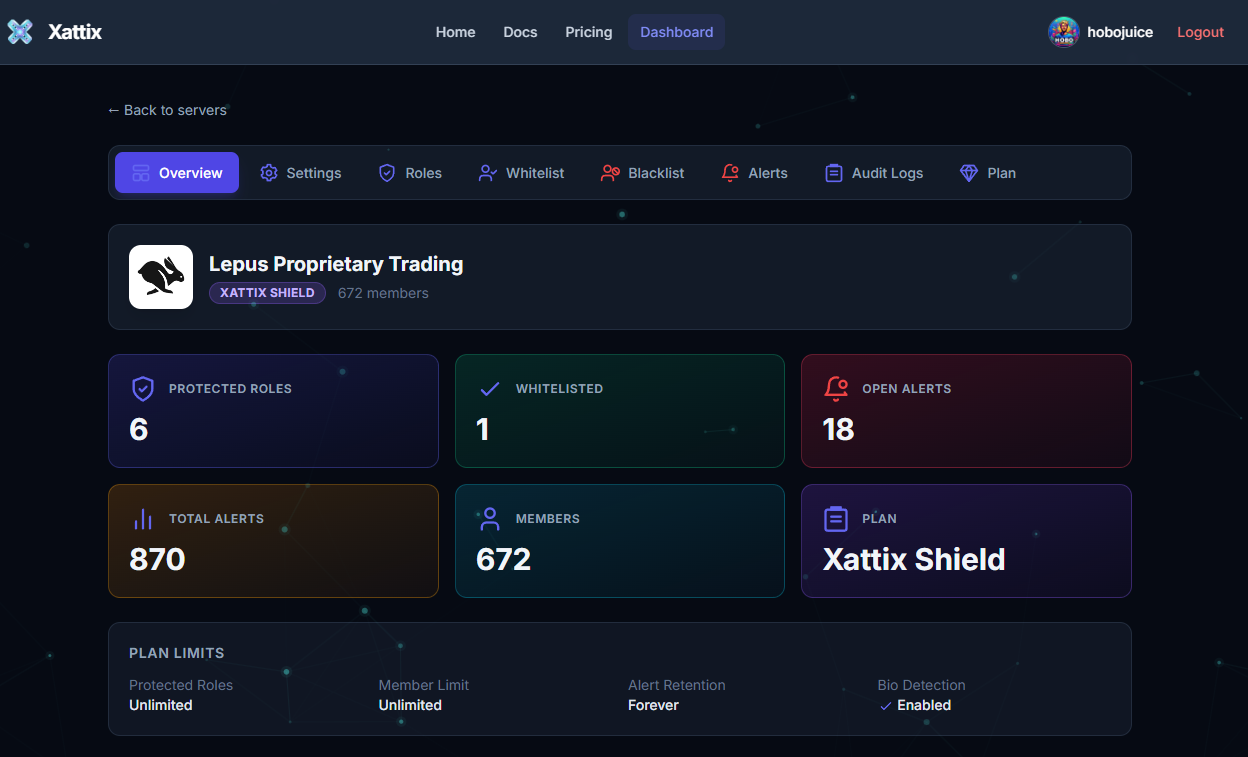Click the Bio Detection label

click(x=922, y=685)
